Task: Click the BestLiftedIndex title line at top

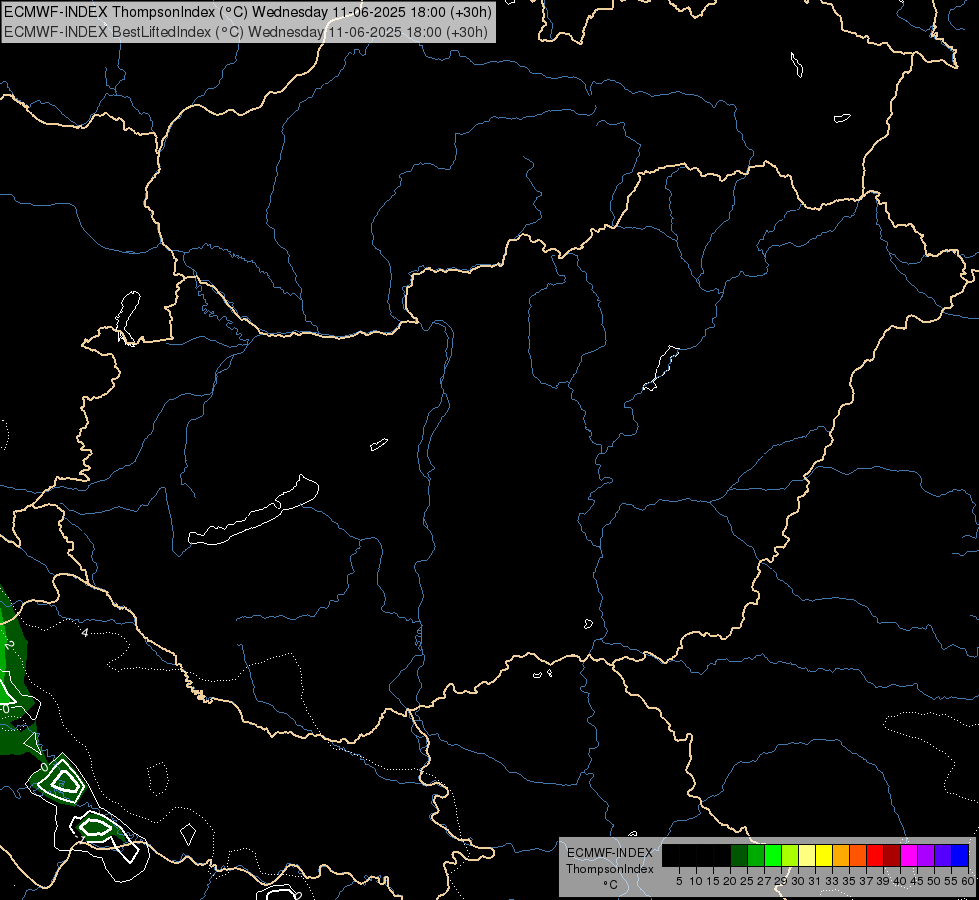Action: point(246,32)
